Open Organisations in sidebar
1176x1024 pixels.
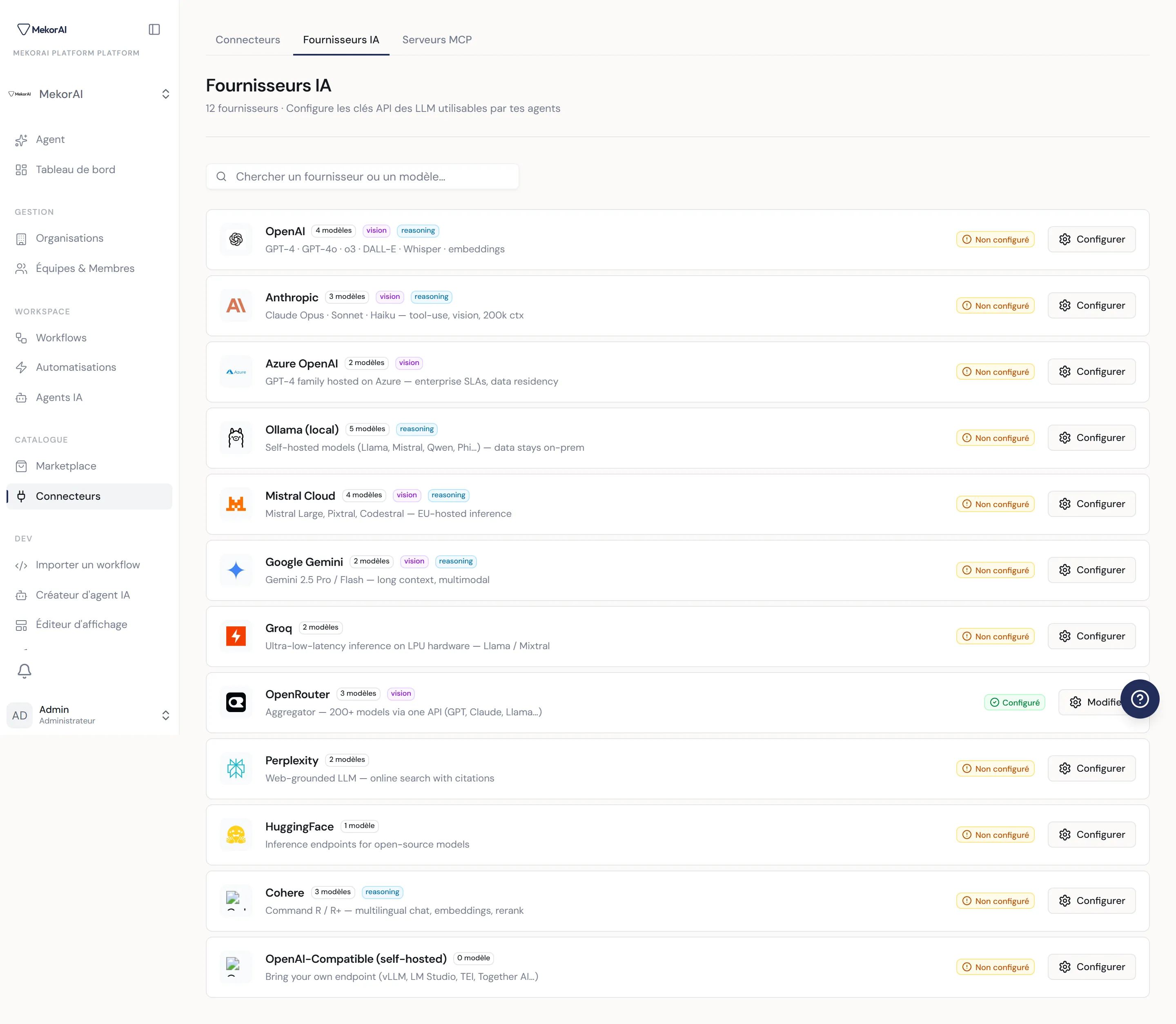[89, 238]
